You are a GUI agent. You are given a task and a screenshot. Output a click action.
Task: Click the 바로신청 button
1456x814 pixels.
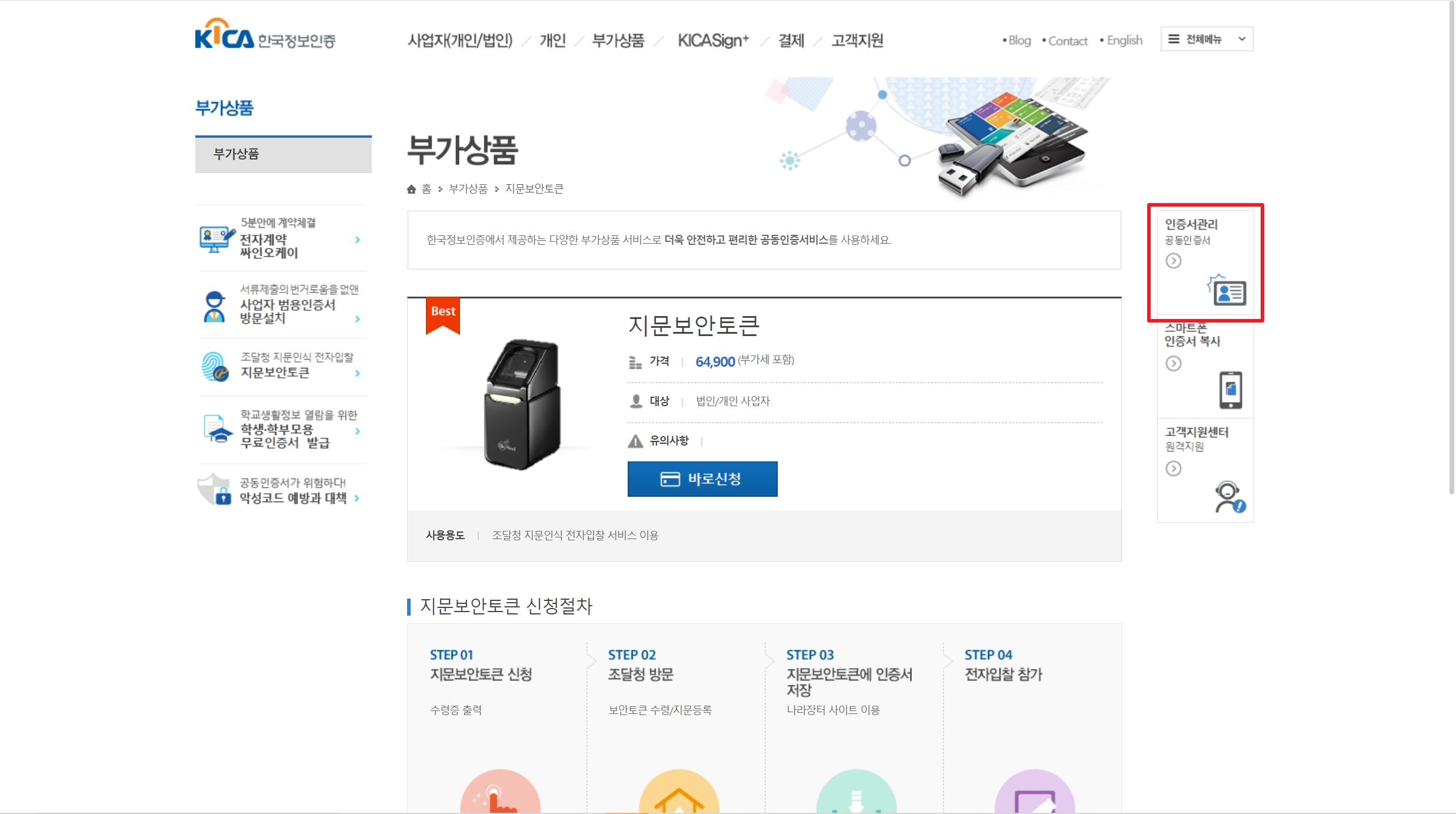(x=702, y=479)
